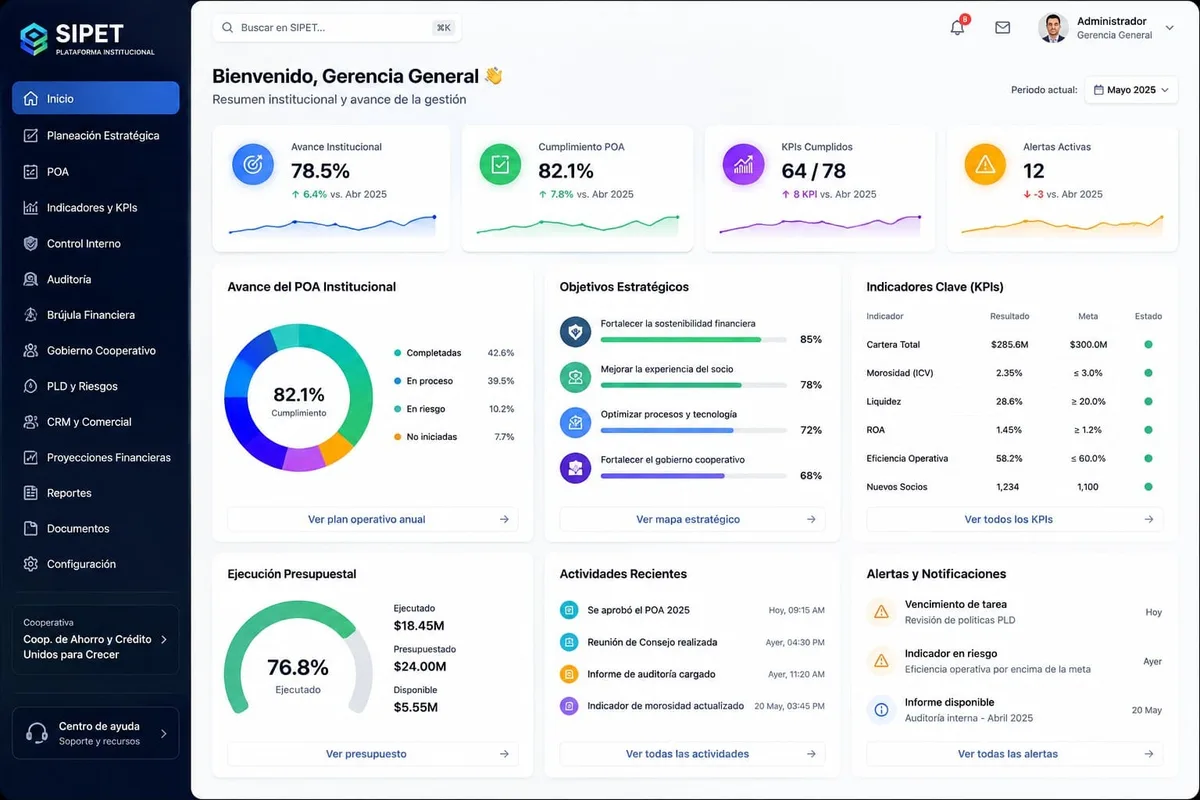Click the Nuevos Socios KPI row
Screen dimensions: 1200x800
1014,487
